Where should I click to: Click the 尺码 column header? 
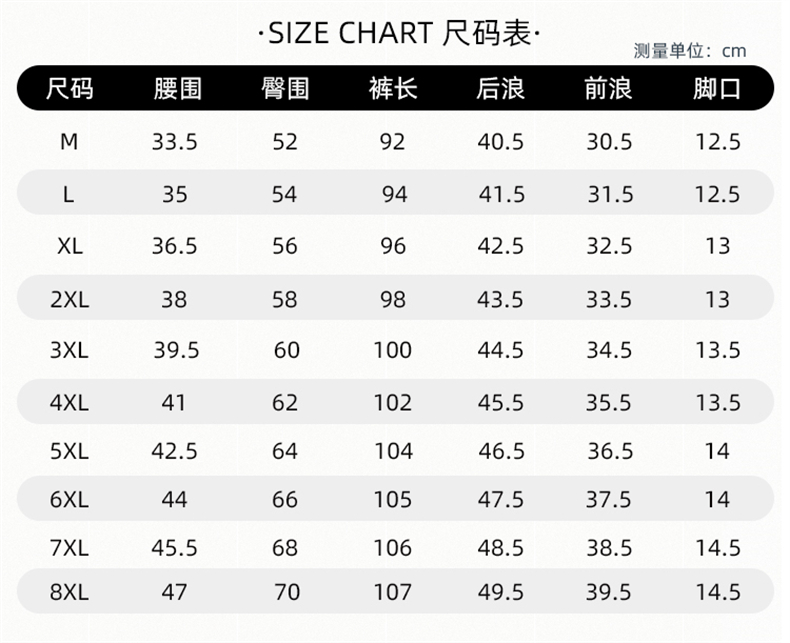pos(69,89)
